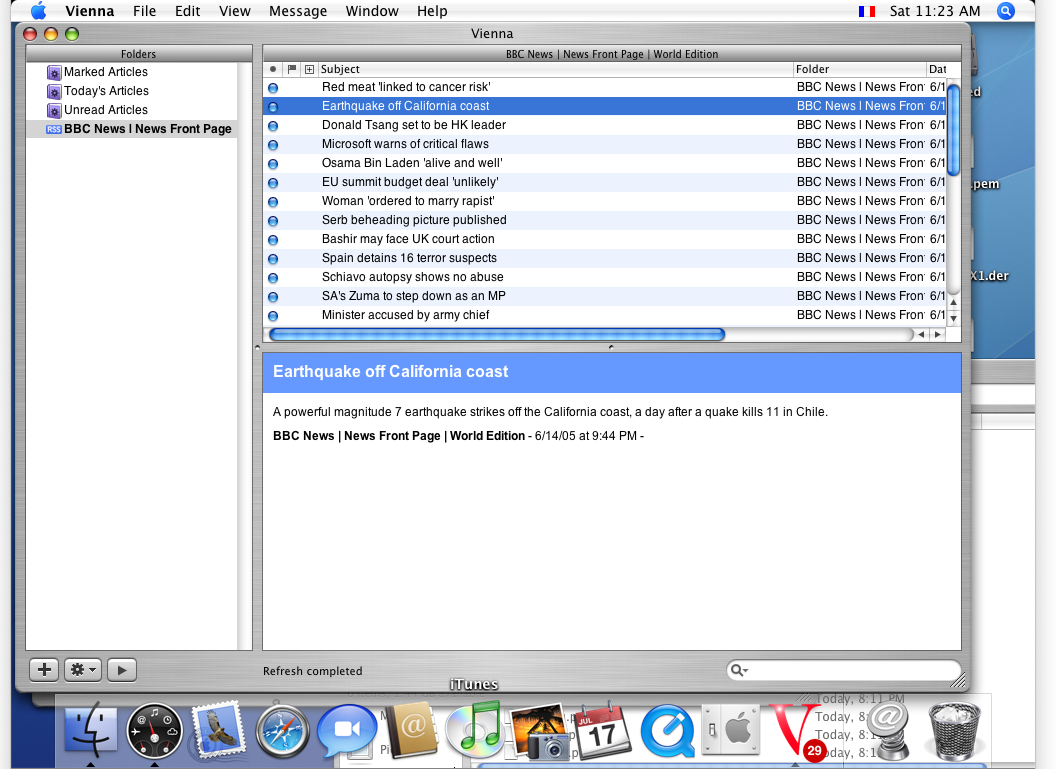Open the Vienna application menu
Screen dimensions: 1056x769
click(90, 11)
